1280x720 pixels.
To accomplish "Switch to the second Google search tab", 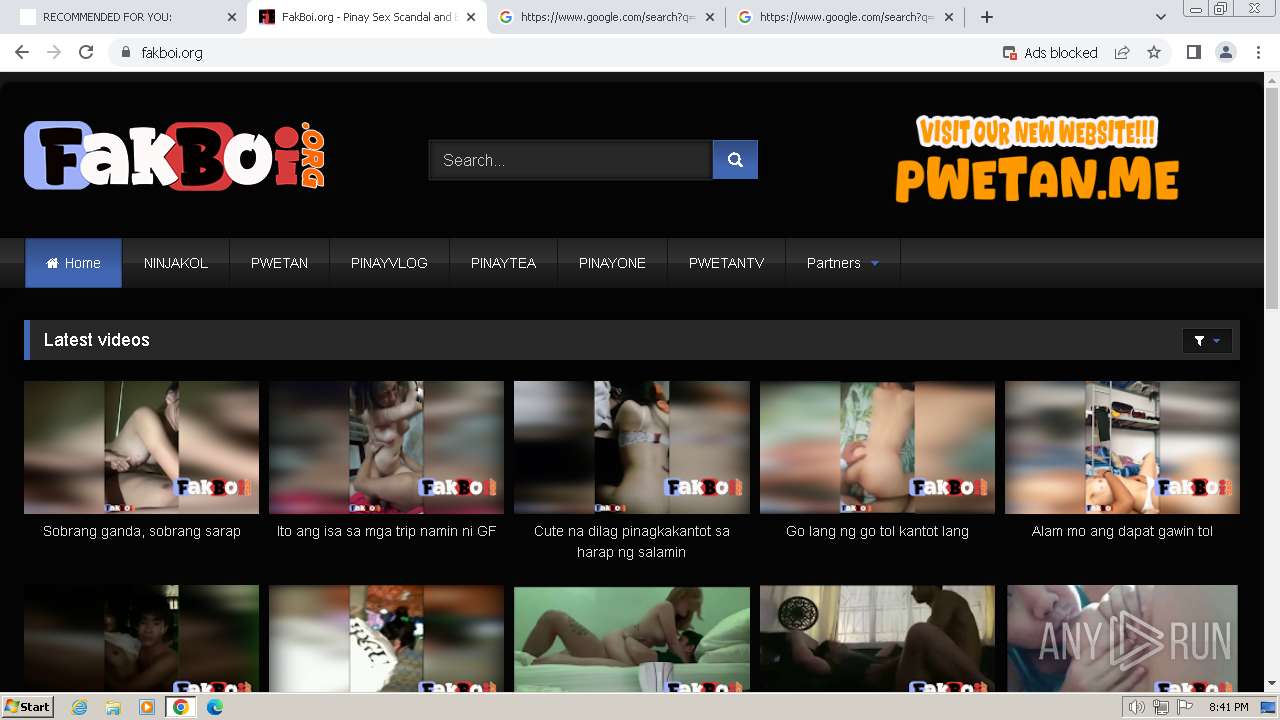I will [846, 17].
